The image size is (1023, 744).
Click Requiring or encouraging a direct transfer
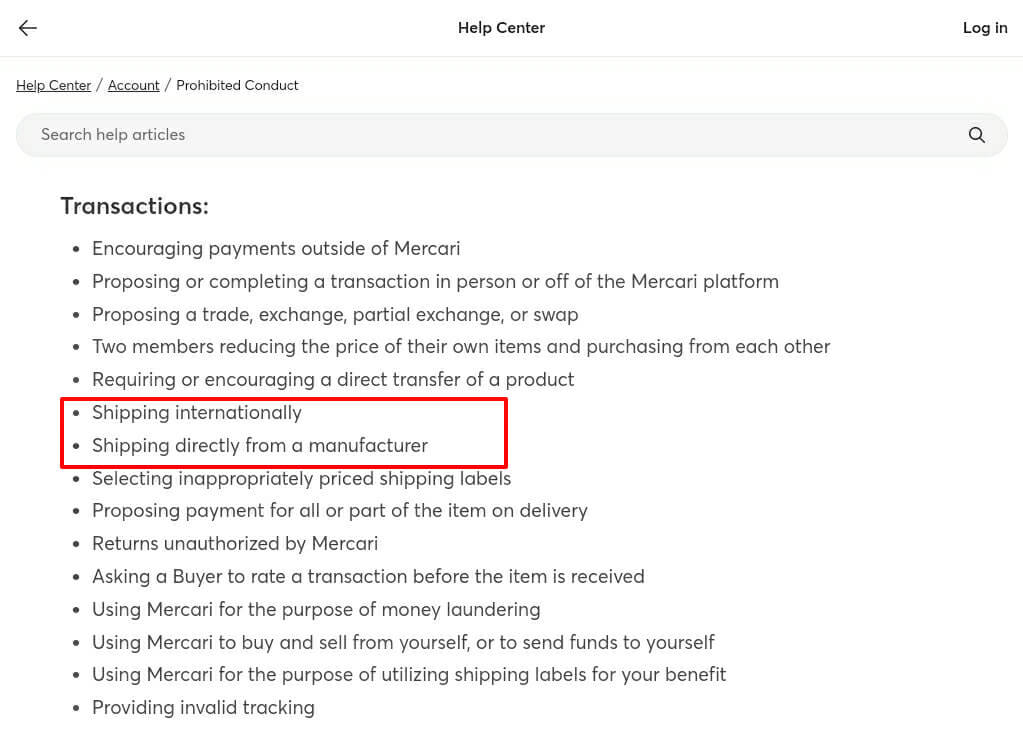(x=333, y=379)
